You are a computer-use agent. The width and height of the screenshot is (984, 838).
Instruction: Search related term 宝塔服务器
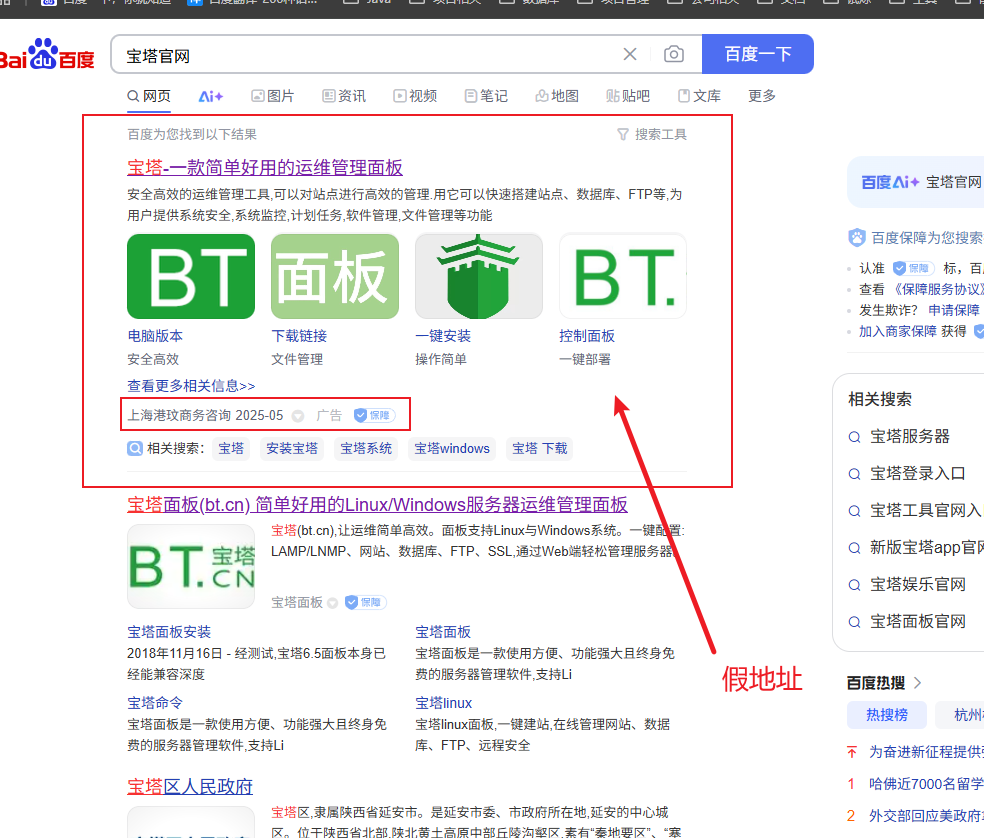click(x=910, y=436)
